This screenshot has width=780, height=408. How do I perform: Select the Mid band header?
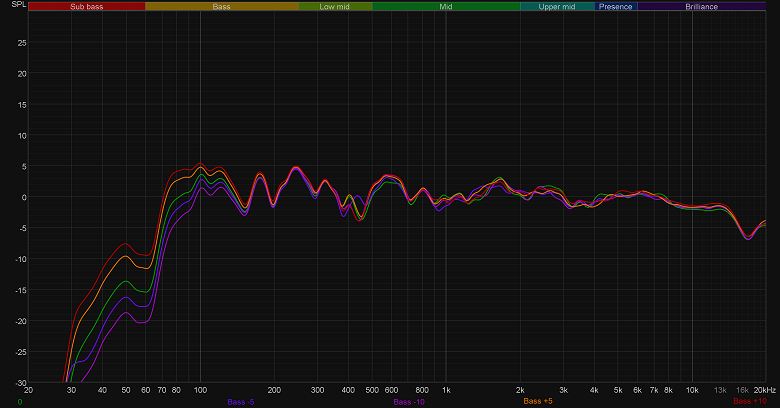(446, 6)
